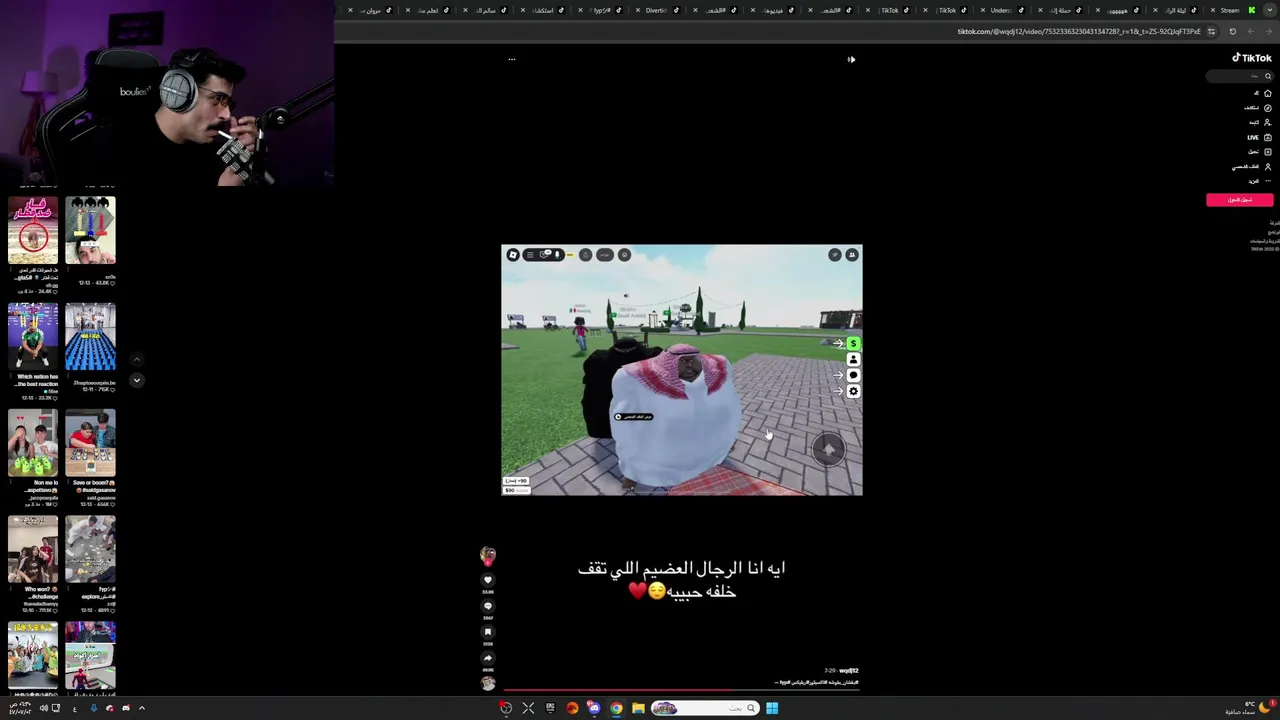This screenshot has height=720, width=1280.
Task: Reload the page in the browser toolbar
Action: tap(1232, 31)
